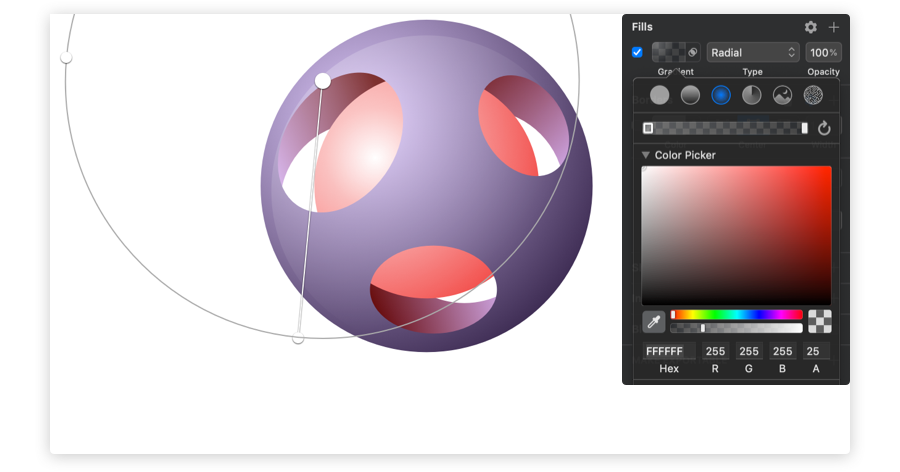Select the noise pattern fill type
Image resolution: width=900 pixels, height=472 pixels.
[x=814, y=95]
